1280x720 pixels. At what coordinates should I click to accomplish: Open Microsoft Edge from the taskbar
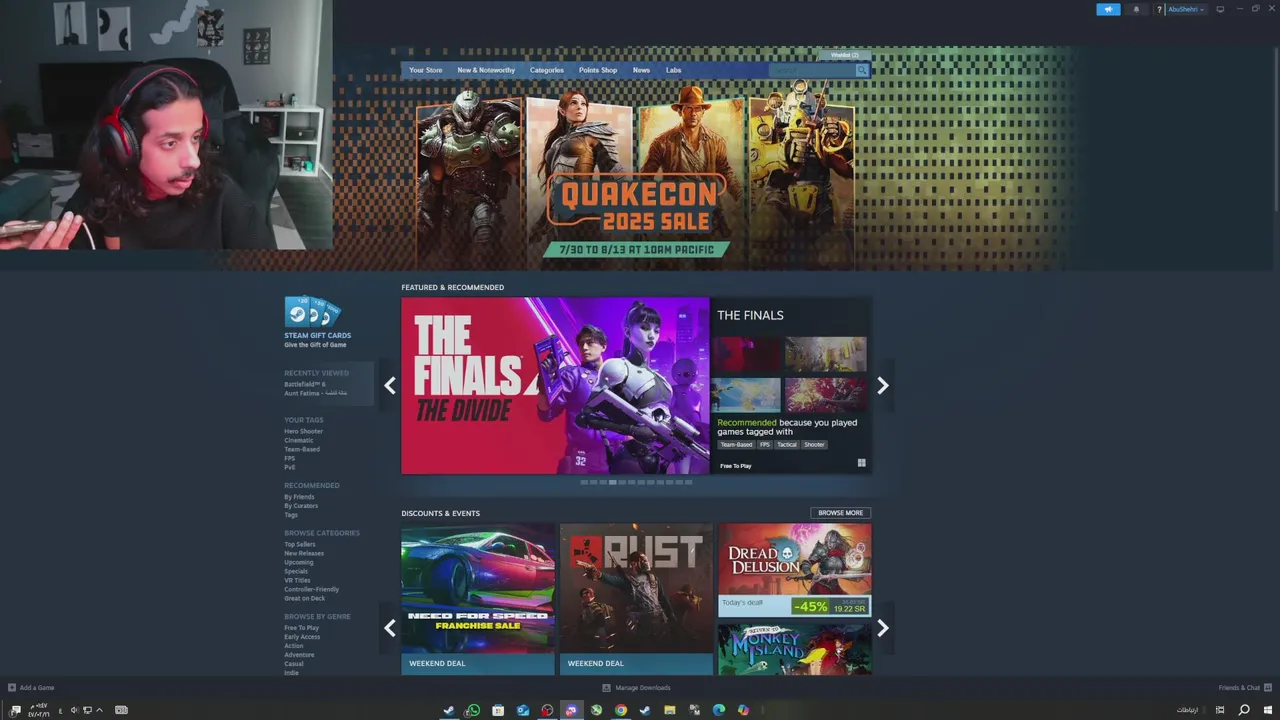tap(719, 710)
